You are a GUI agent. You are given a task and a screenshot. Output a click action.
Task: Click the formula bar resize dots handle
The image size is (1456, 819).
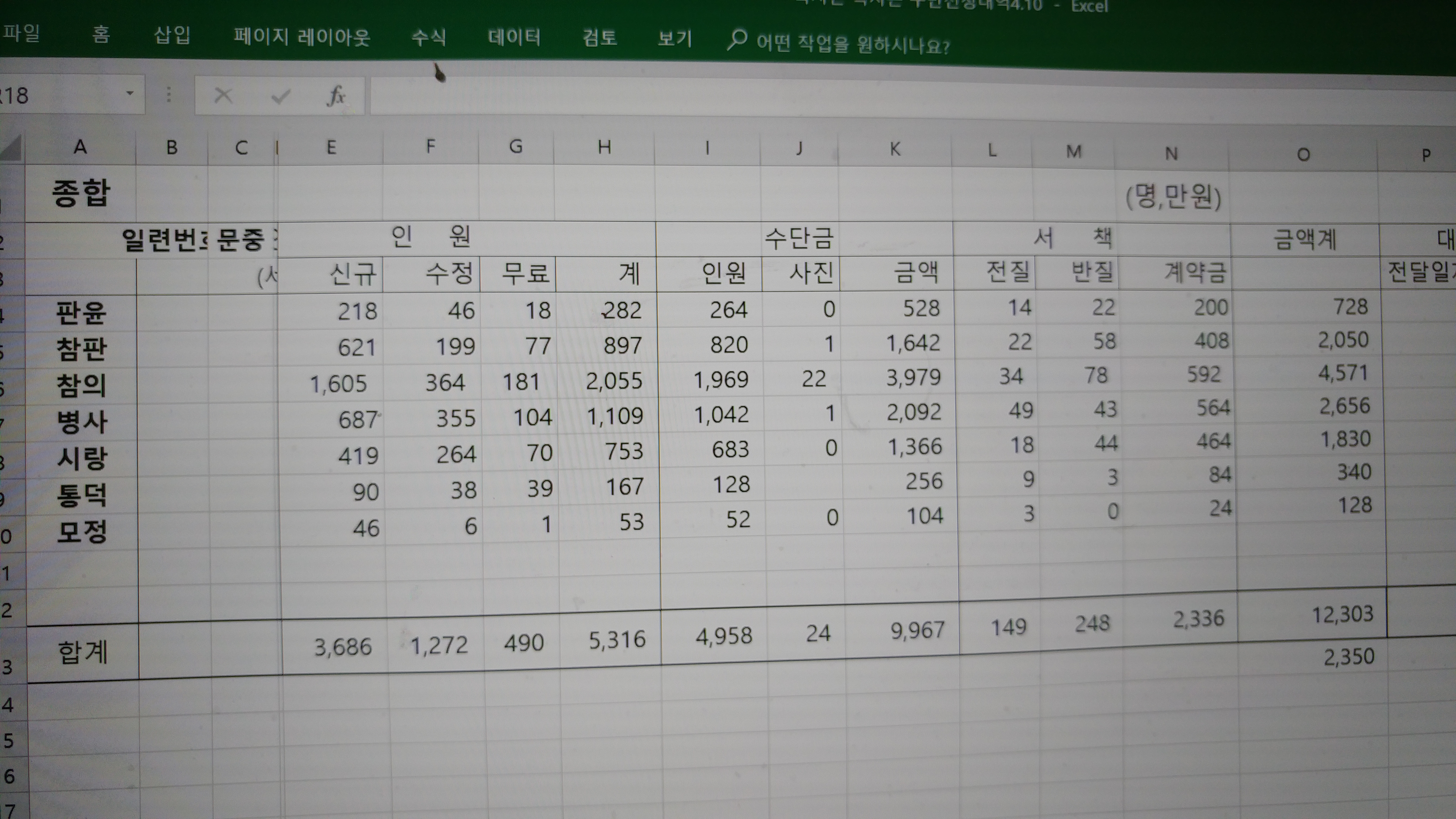[169, 94]
